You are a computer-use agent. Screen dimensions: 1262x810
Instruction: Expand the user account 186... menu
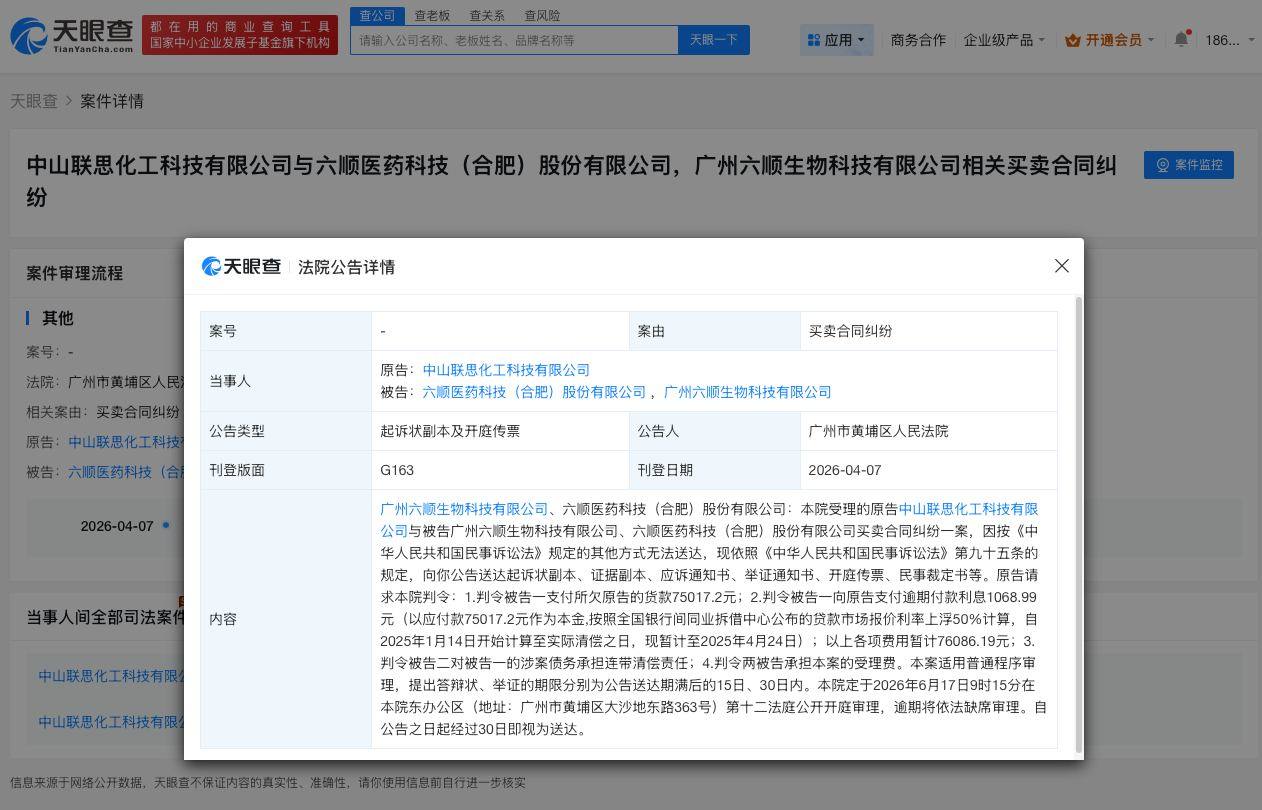point(1229,40)
